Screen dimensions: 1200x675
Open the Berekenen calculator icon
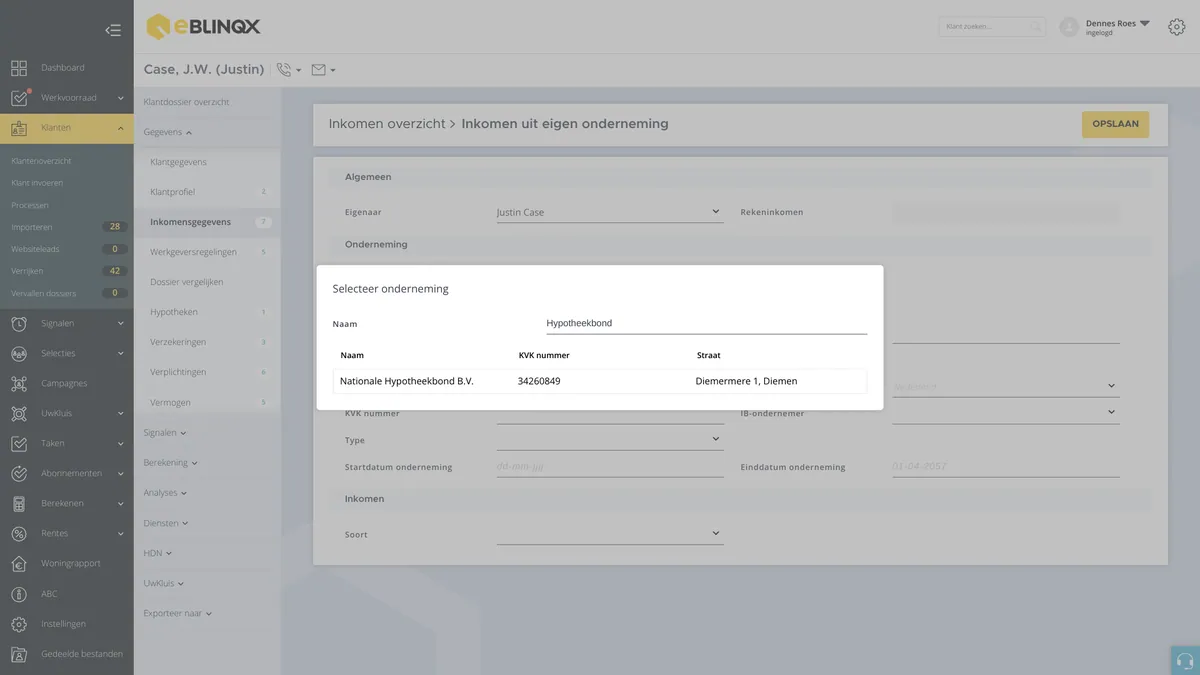click(x=19, y=503)
